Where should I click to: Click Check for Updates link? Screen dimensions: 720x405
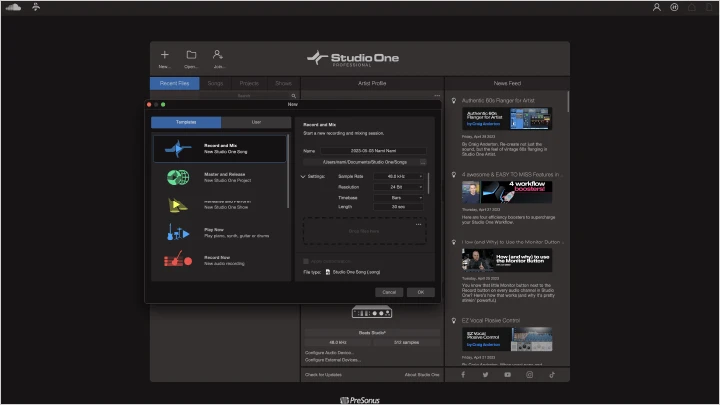(323, 375)
